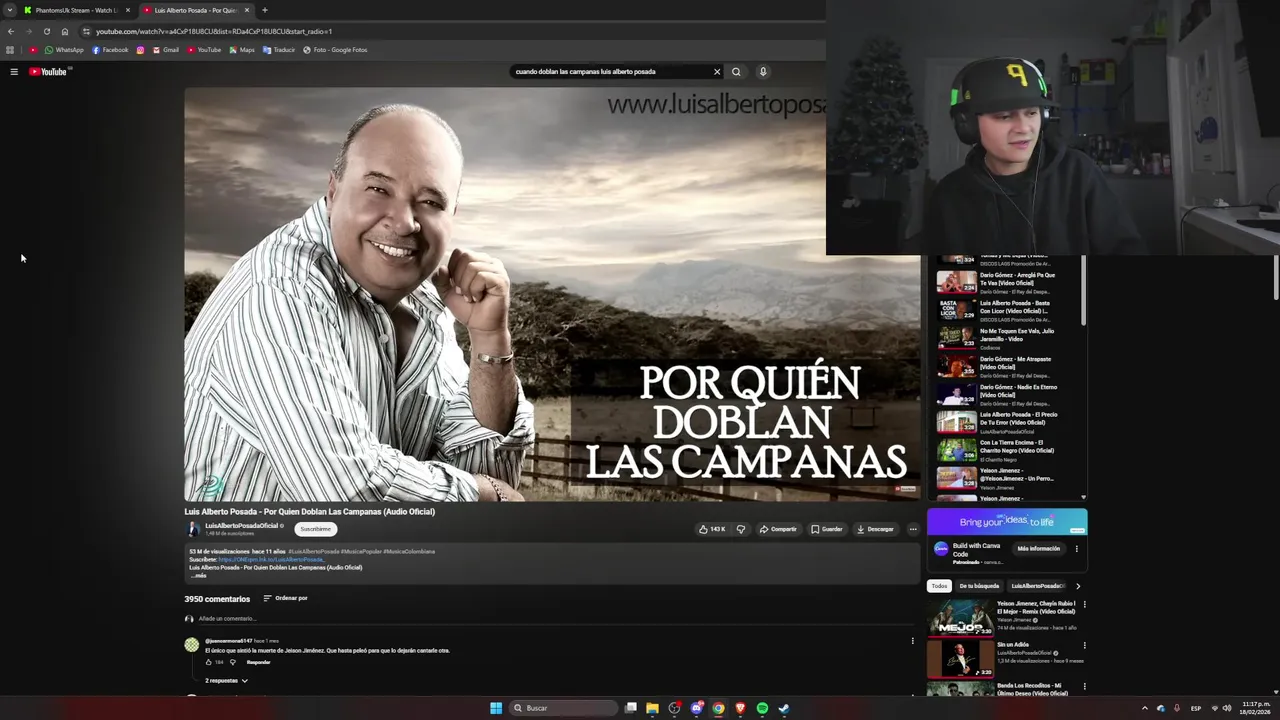Open the Facebook bookmark

click(110, 50)
